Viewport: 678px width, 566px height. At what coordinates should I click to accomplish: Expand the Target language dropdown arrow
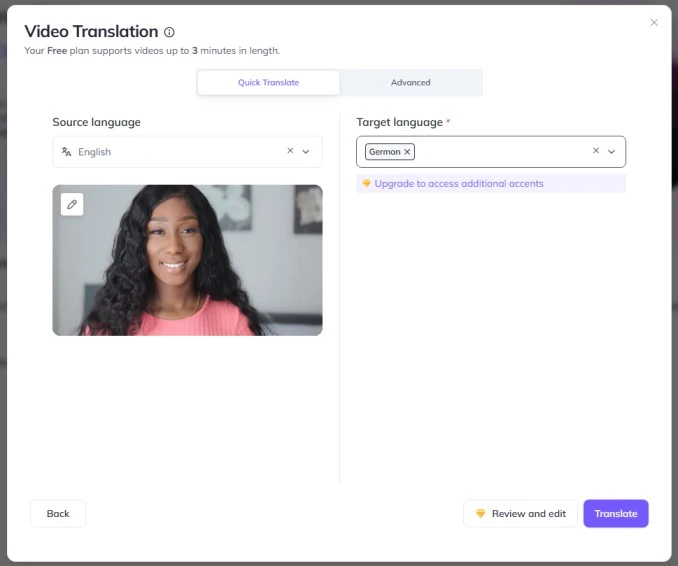[x=611, y=152]
